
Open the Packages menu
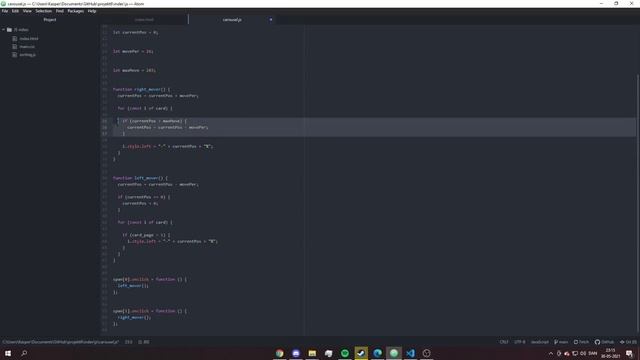[x=76, y=11]
